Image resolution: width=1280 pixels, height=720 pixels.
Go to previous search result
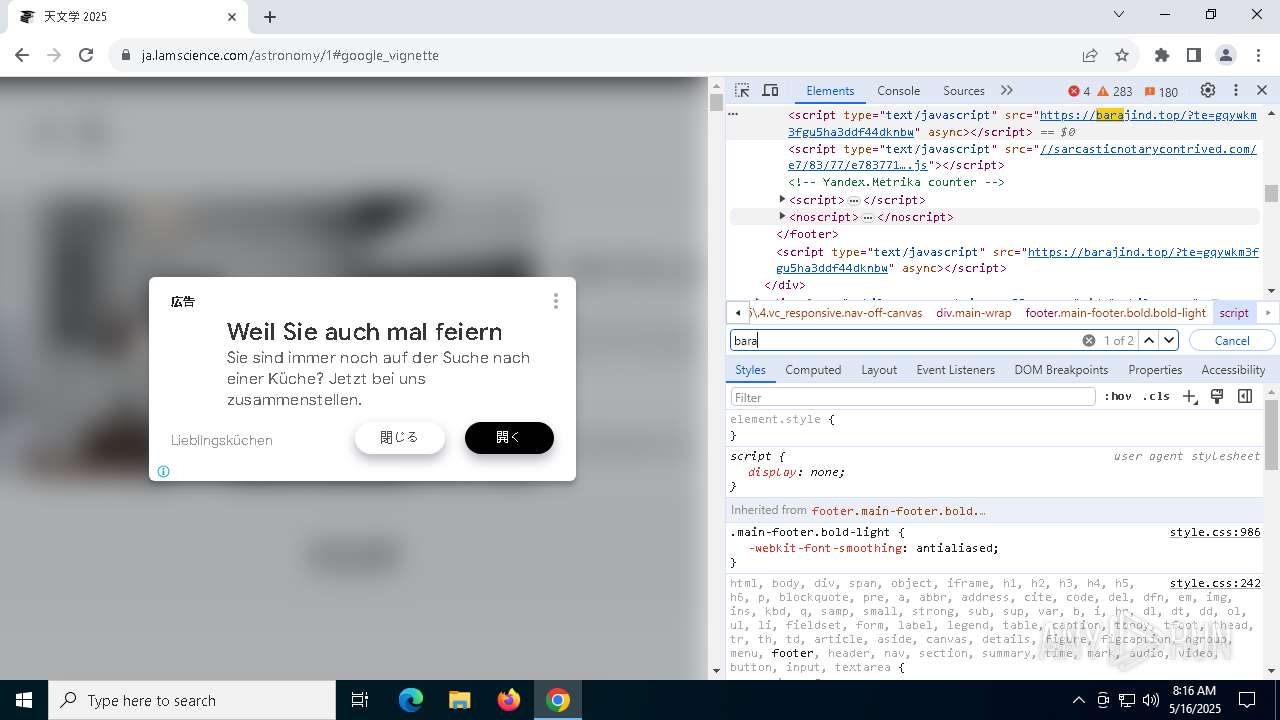(x=1149, y=340)
